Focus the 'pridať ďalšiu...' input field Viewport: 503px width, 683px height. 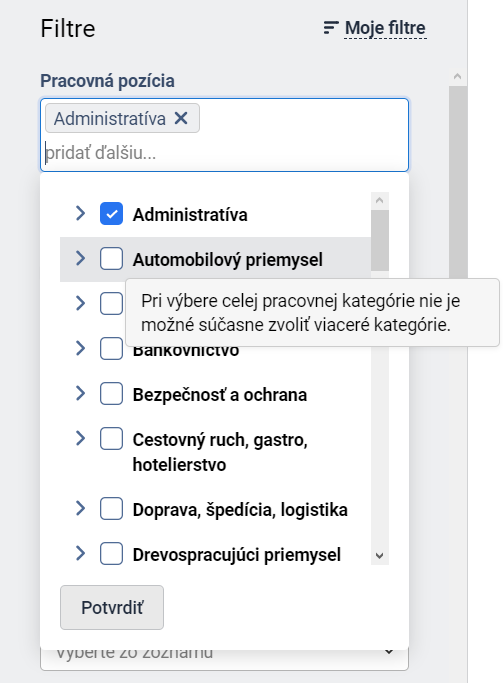(x=224, y=153)
